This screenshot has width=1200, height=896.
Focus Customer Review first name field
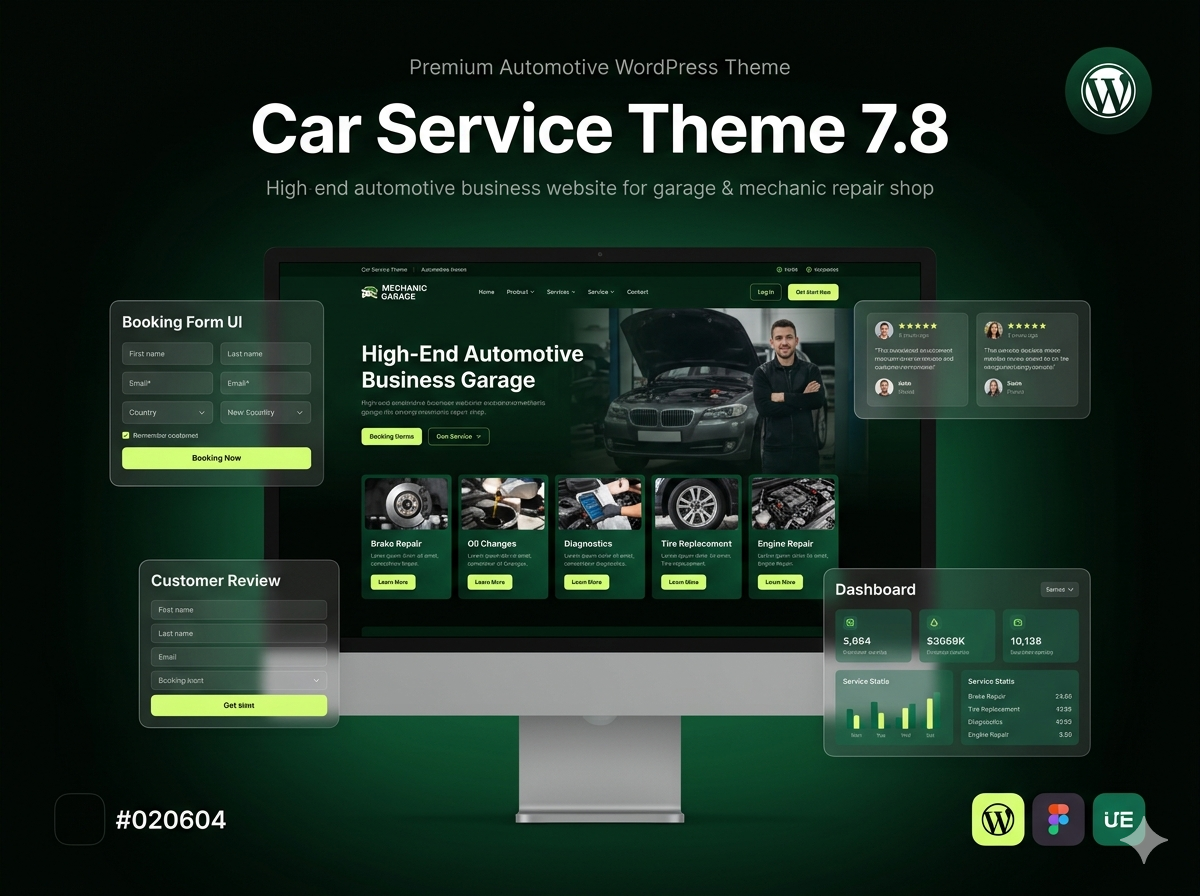[239, 610]
